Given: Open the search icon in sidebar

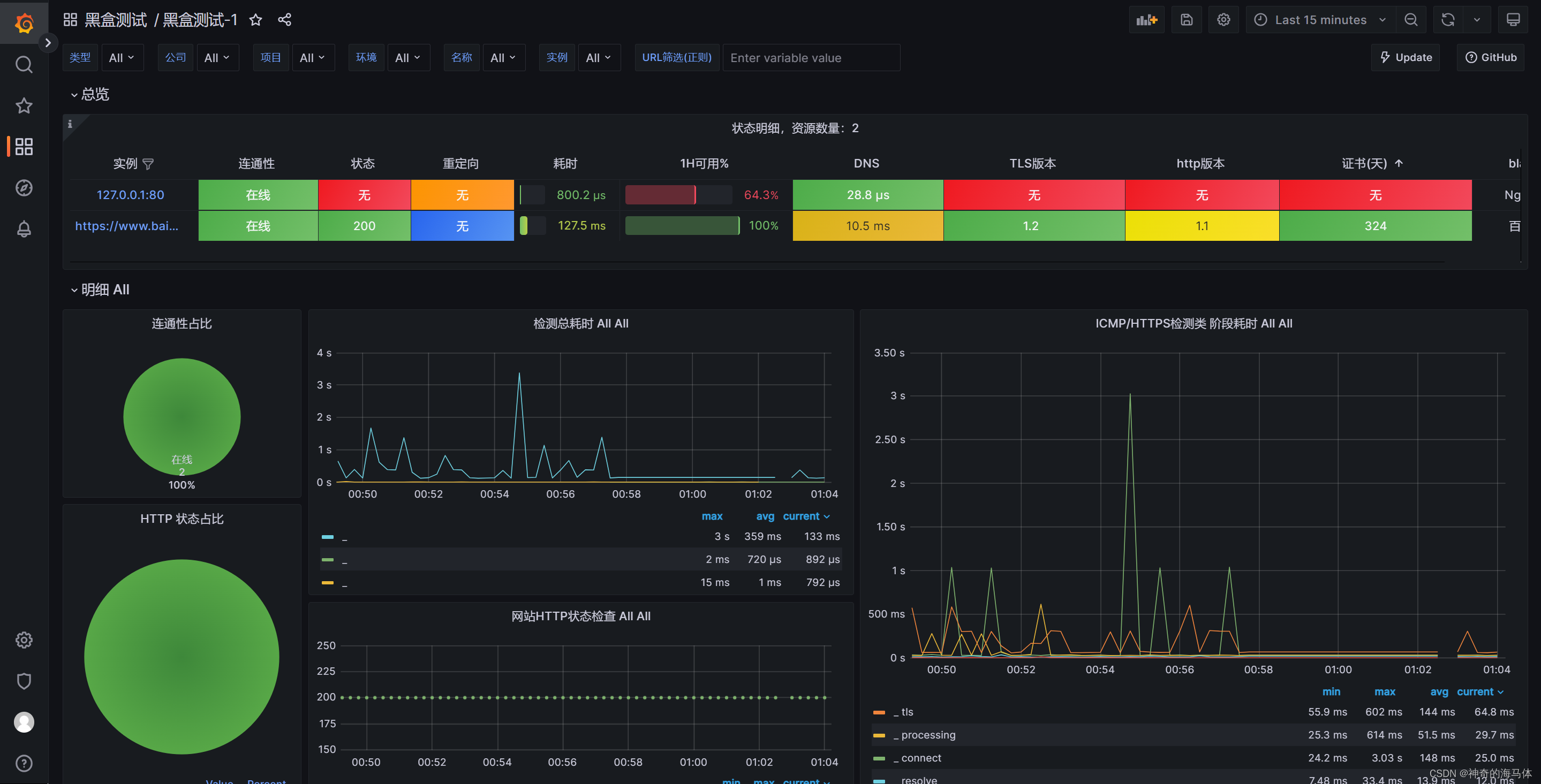Looking at the screenshot, I should (x=24, y=64).
